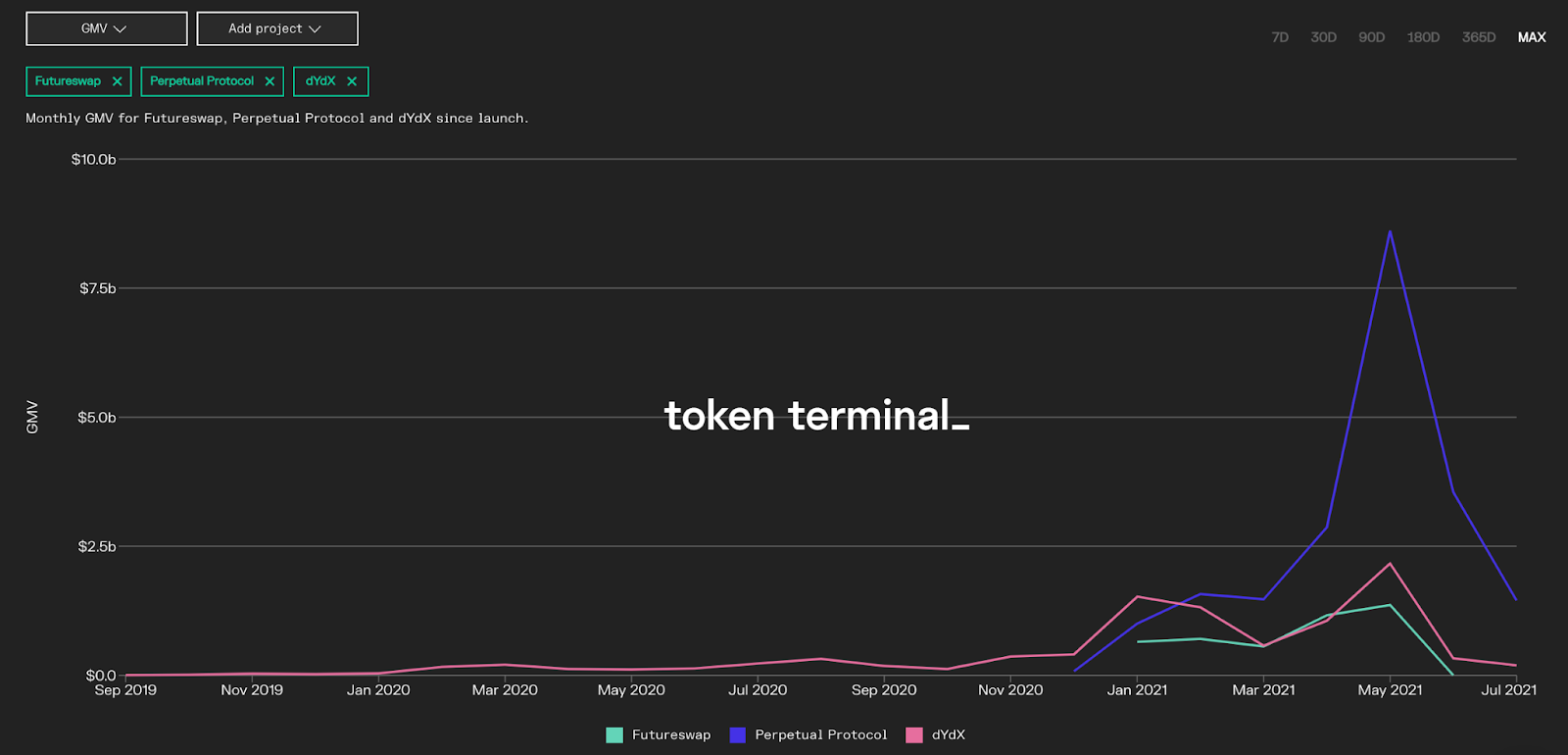Click the Perpetual Protocol blue legend swatch

coord(738,734)
